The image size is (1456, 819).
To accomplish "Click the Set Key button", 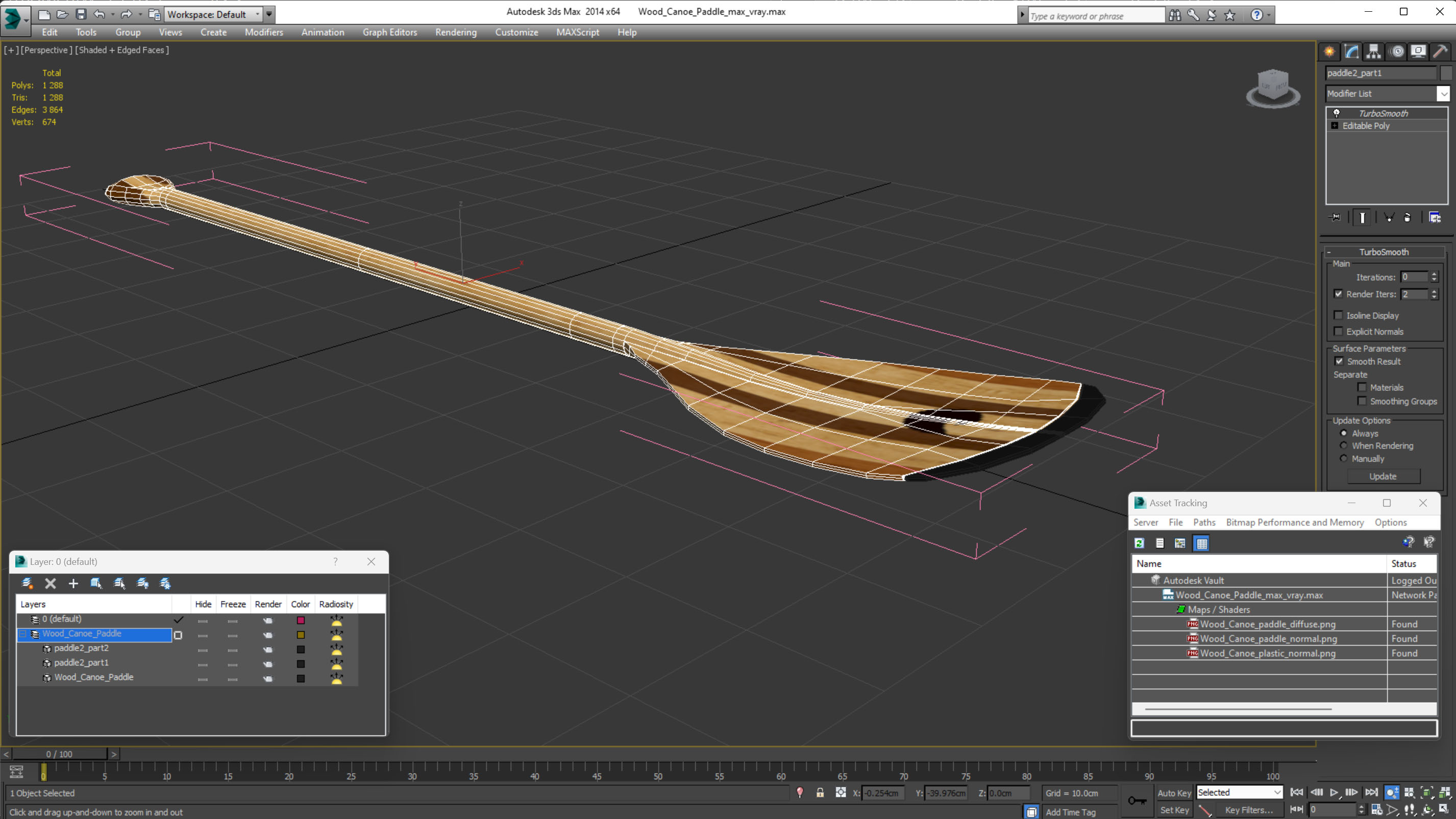I will click(1174, 810).
